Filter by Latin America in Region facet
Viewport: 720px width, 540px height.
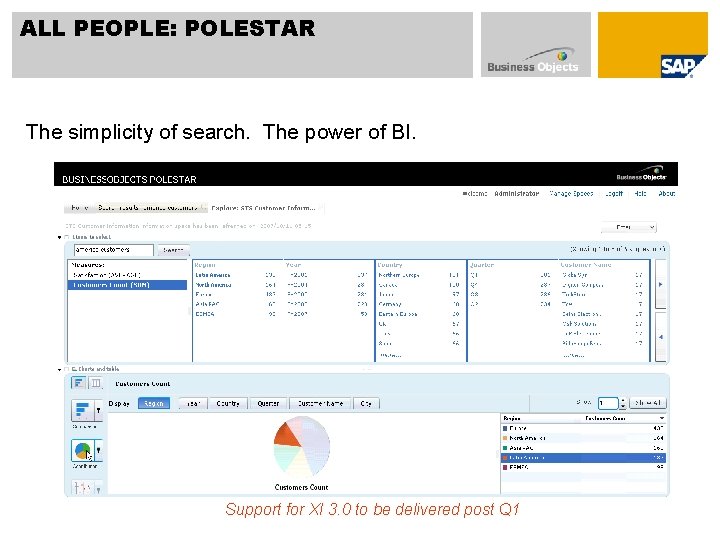coord(213,275)
